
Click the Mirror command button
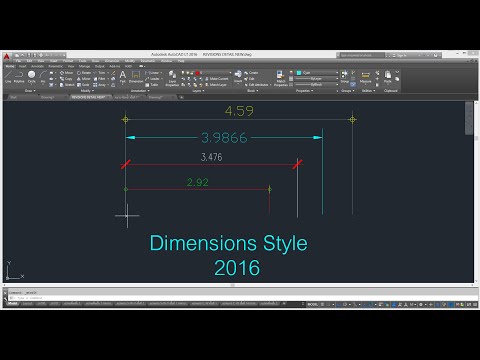coord(83,79)
